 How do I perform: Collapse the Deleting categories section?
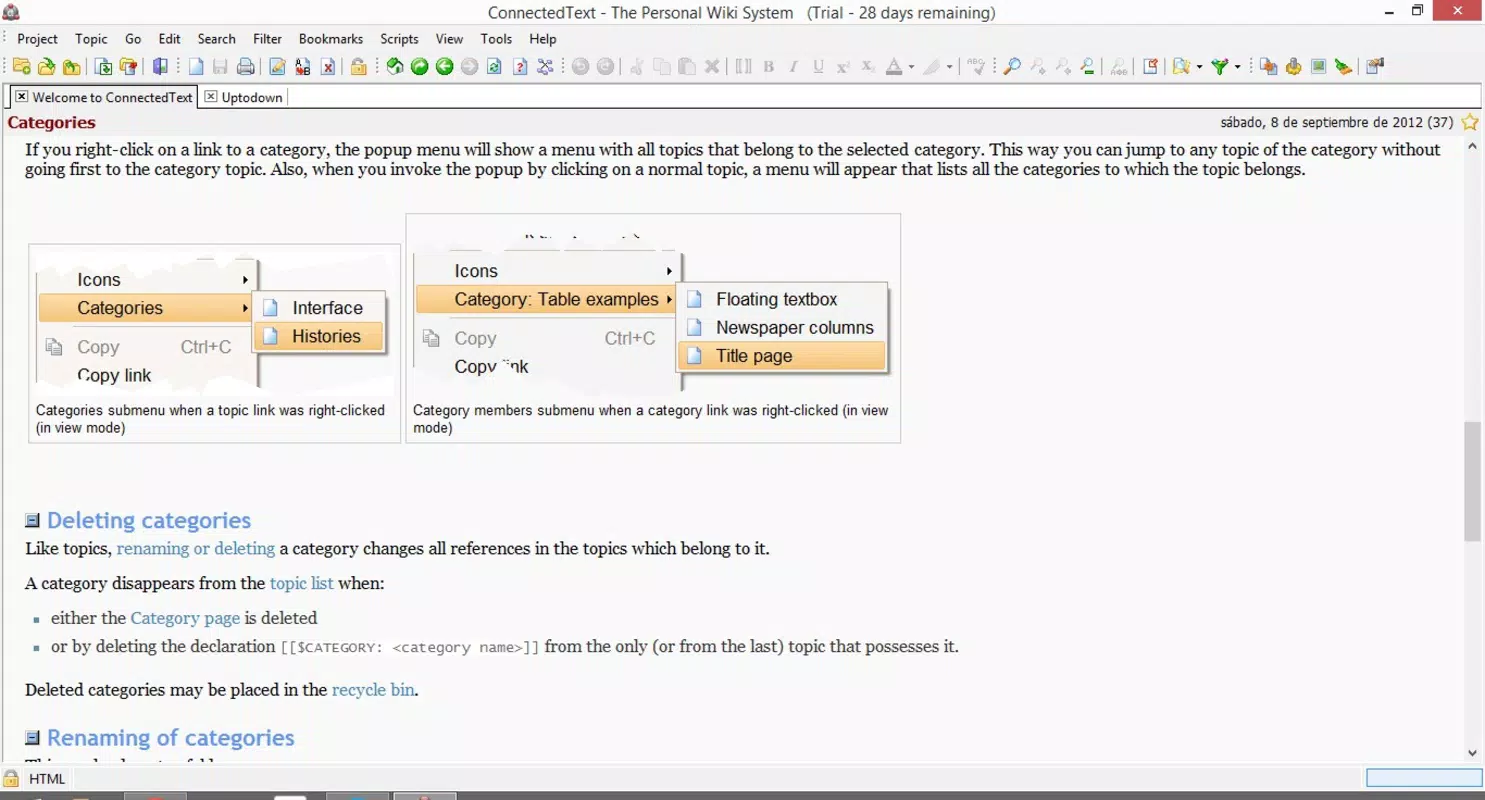click(x=32, y=521)
